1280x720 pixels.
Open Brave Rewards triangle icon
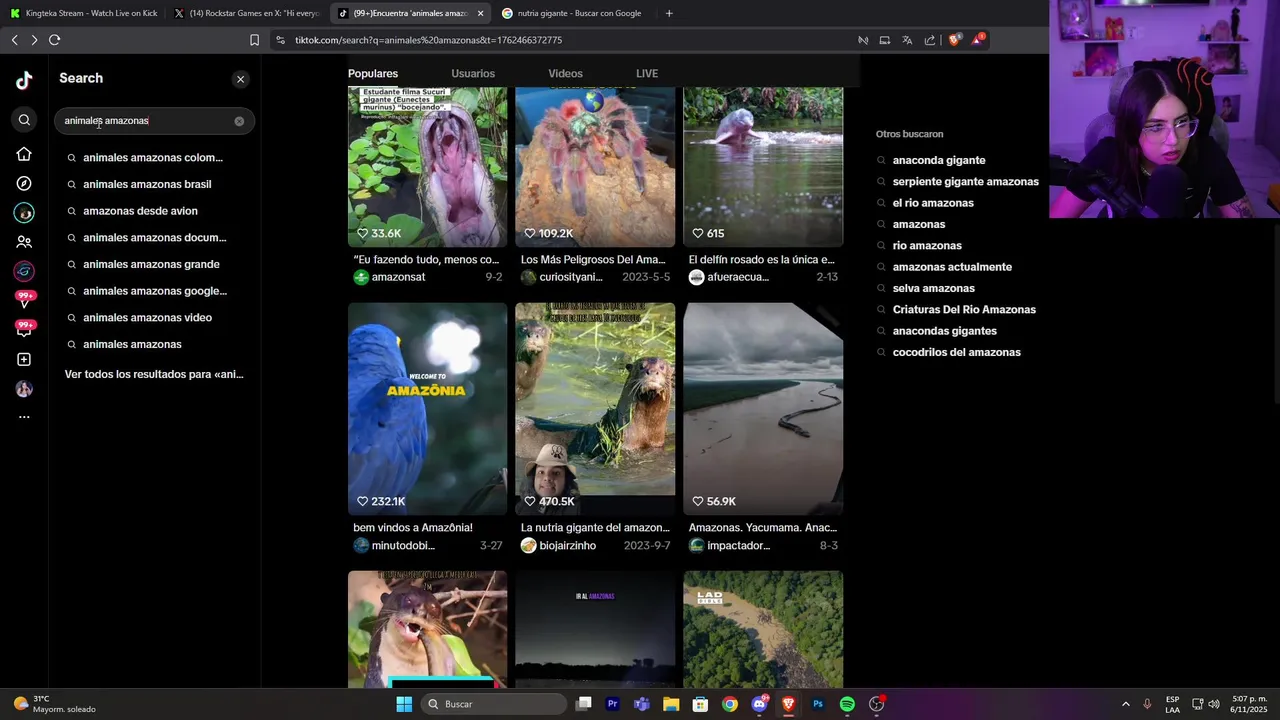point(978,40)
